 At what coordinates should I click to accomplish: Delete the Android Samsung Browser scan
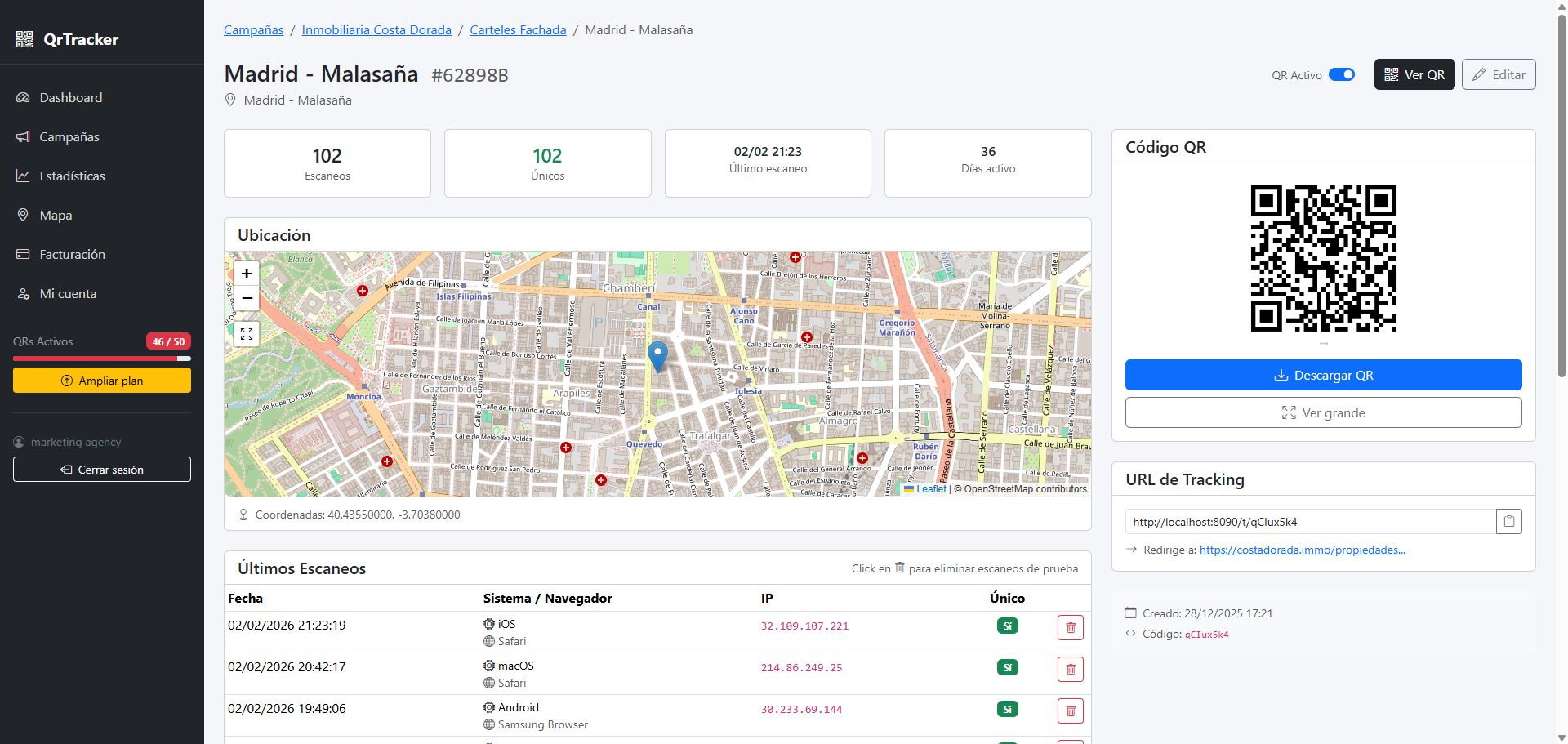pos(1070,711)
